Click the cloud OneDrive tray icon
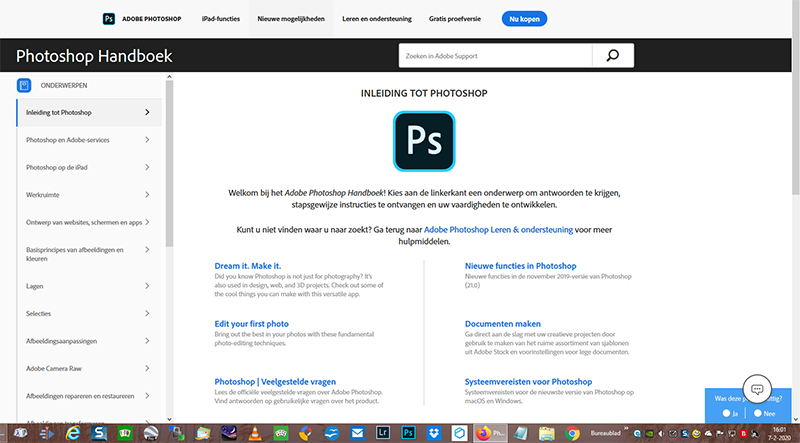 coord(709,433)
